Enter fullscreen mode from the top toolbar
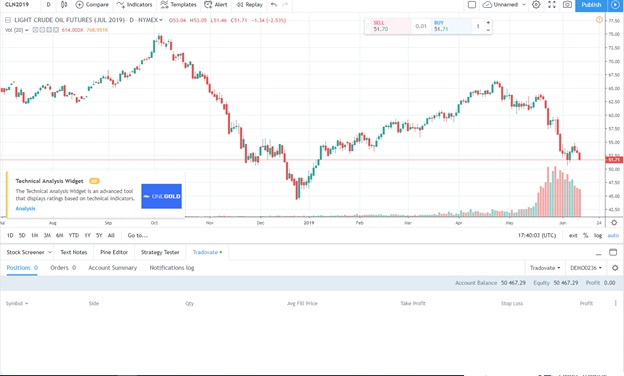 (x=552, y=5)
